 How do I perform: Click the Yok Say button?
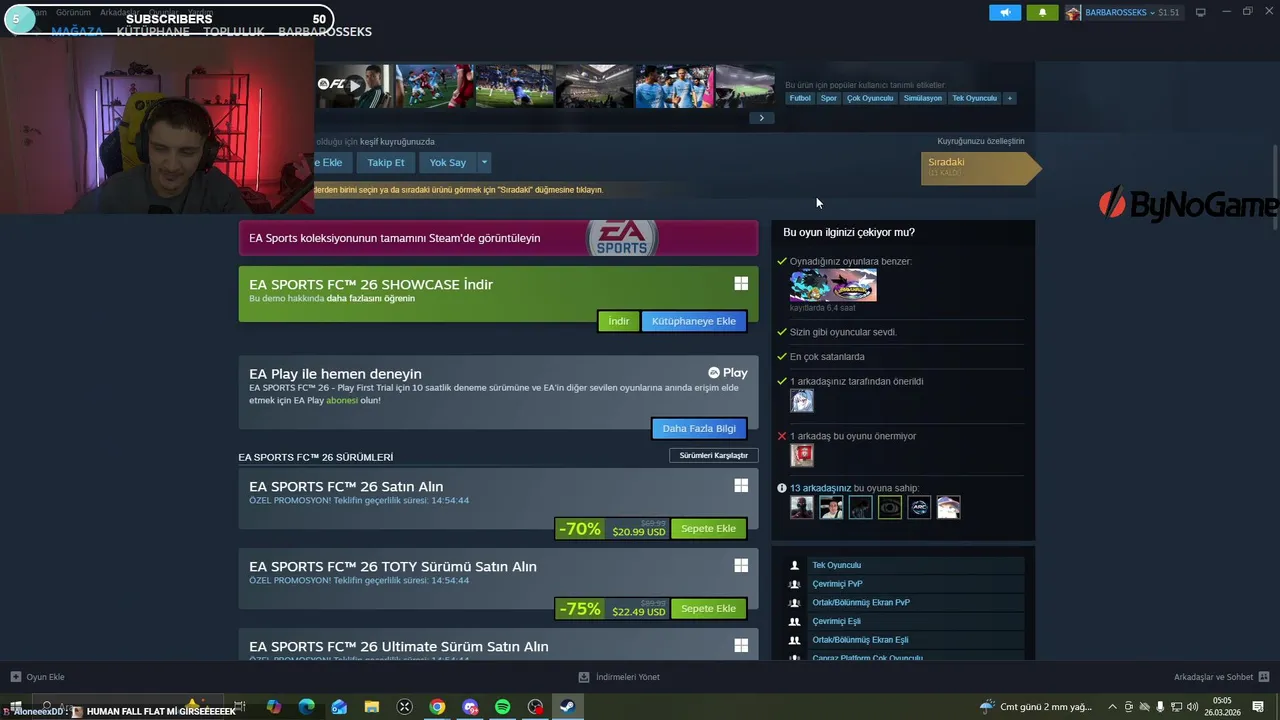point(448,162)
